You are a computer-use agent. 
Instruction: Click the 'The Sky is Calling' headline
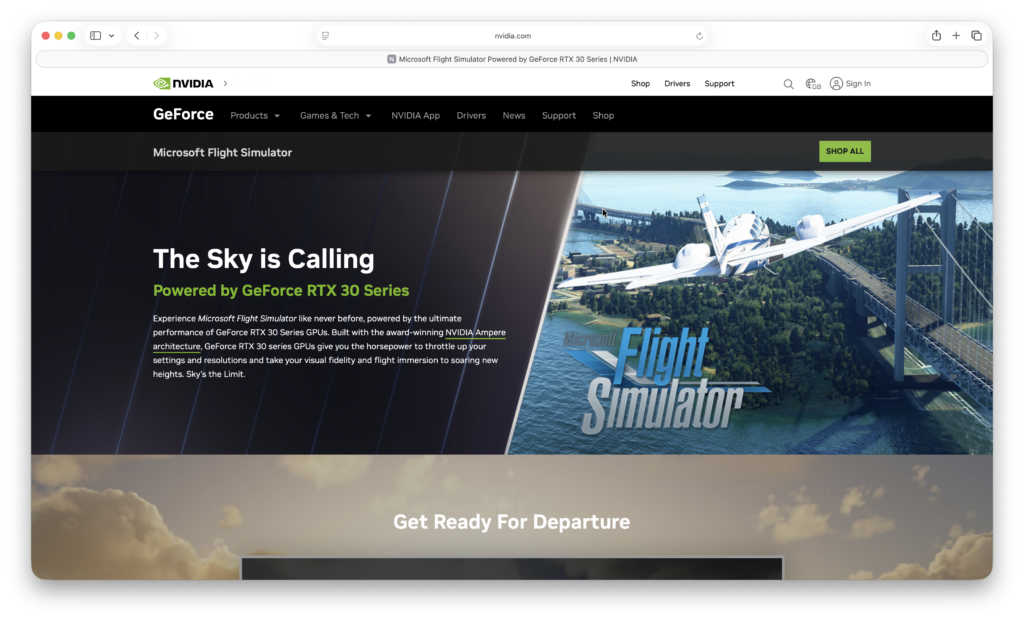click(x=264, y=259)
